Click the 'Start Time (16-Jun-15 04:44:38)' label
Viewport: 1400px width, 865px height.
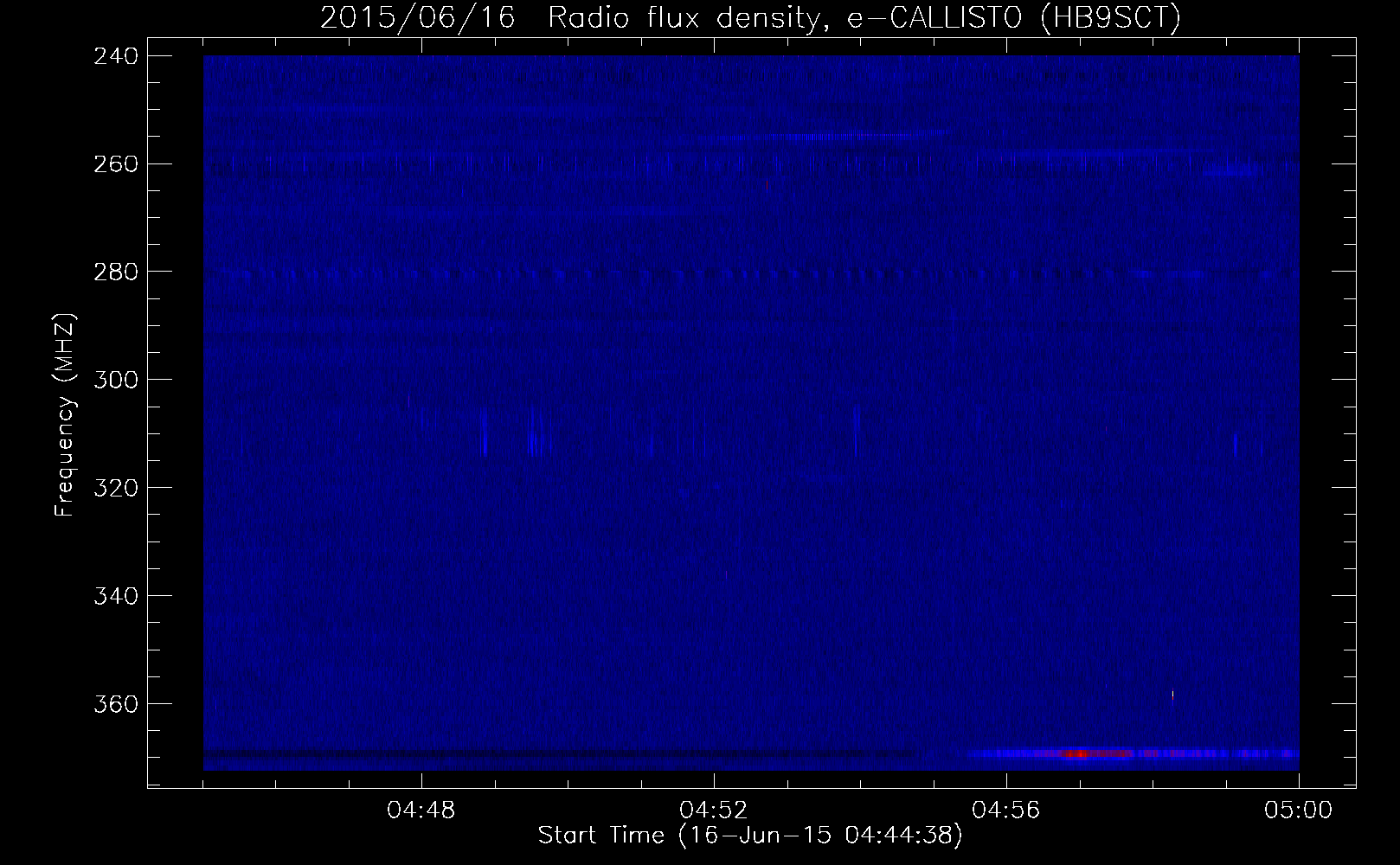click(750, 836)
